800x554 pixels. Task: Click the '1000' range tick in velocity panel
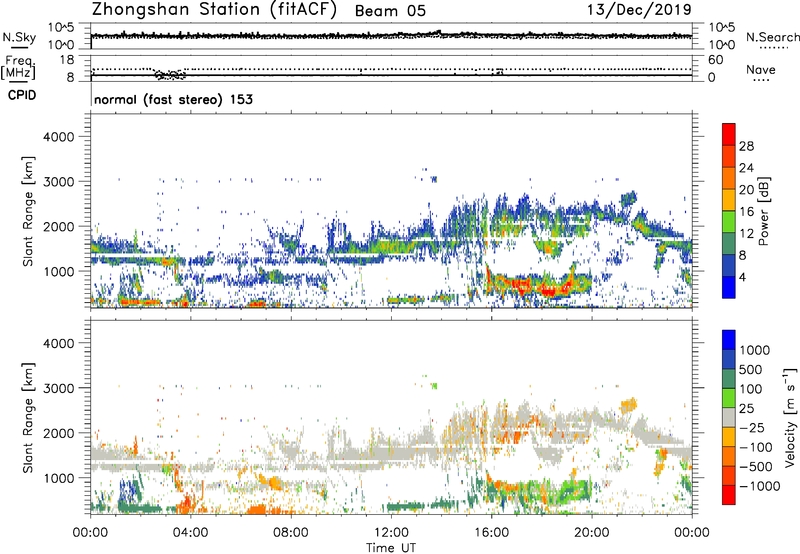coord(59,478)
